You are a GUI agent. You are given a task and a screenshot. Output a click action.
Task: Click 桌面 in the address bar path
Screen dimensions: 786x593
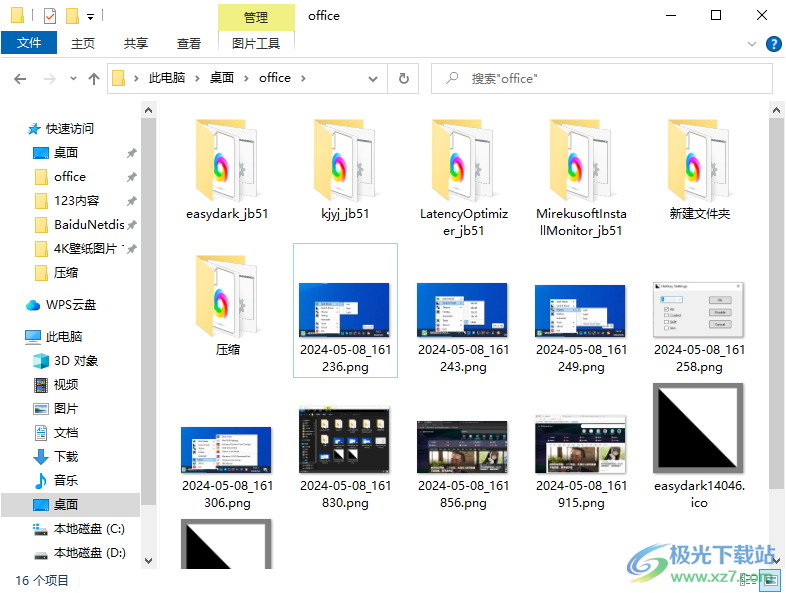coord(222,78)
